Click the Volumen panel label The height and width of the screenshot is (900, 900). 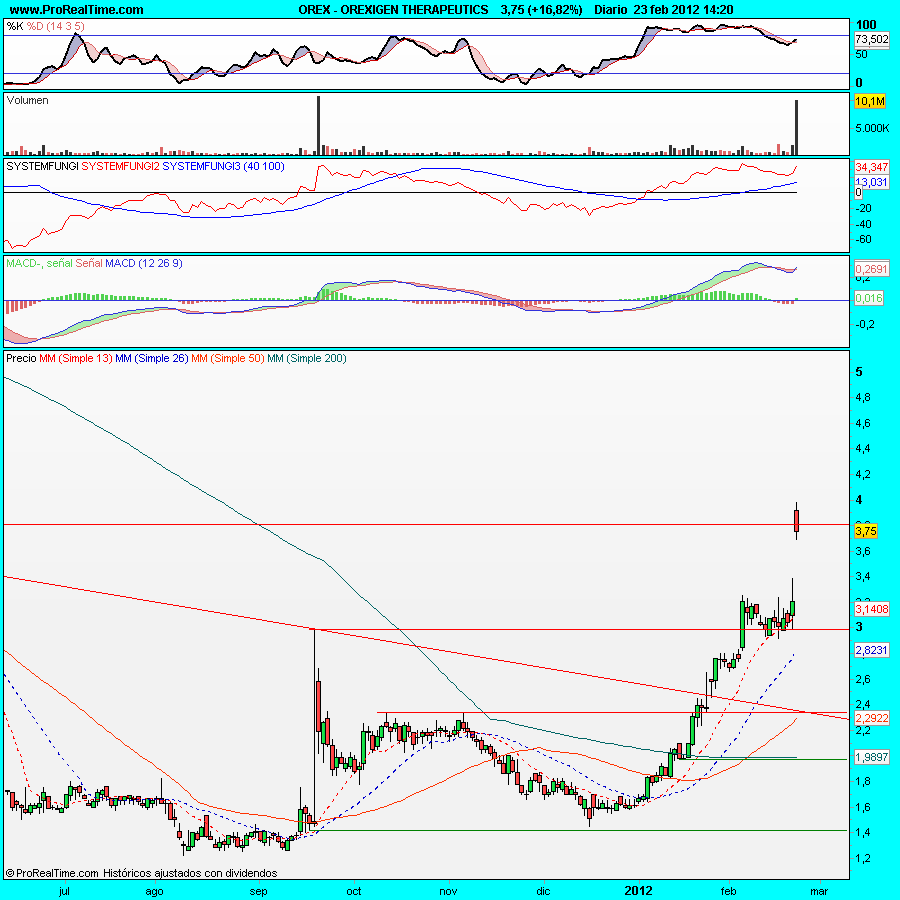(28, 100)
